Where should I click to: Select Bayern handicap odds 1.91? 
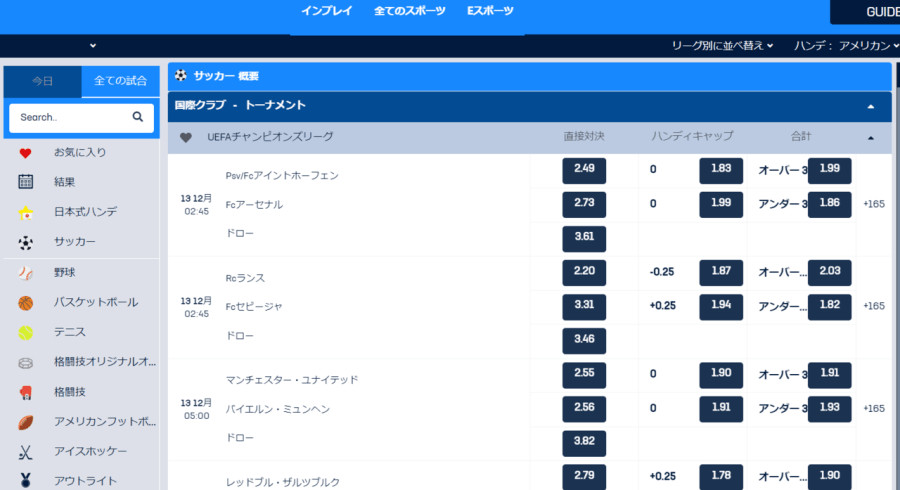pos(721,409)
